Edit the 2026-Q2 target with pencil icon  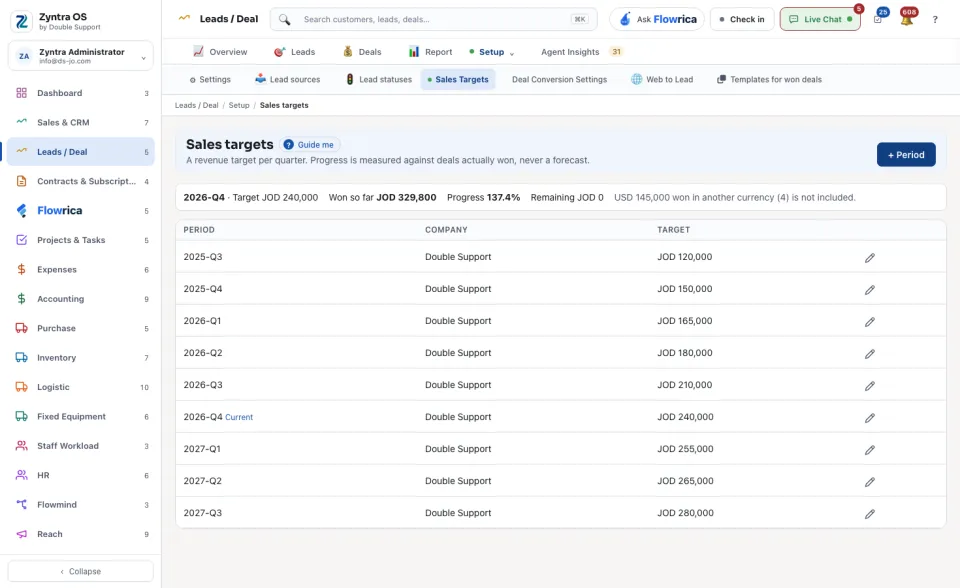[x=869, y=354]
